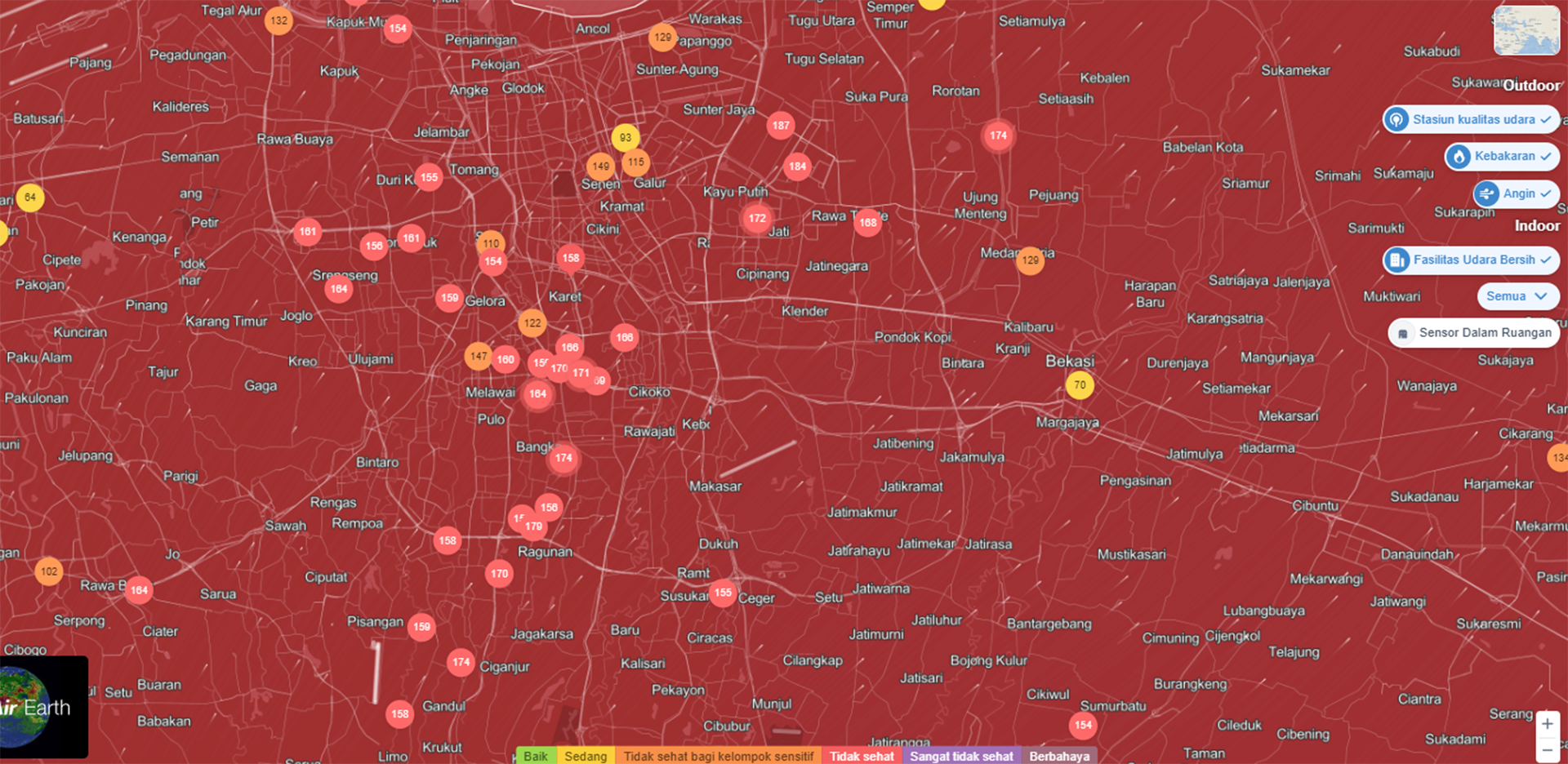Click the Fasilitas Udara Bersih building icon

coord(1397,260)
